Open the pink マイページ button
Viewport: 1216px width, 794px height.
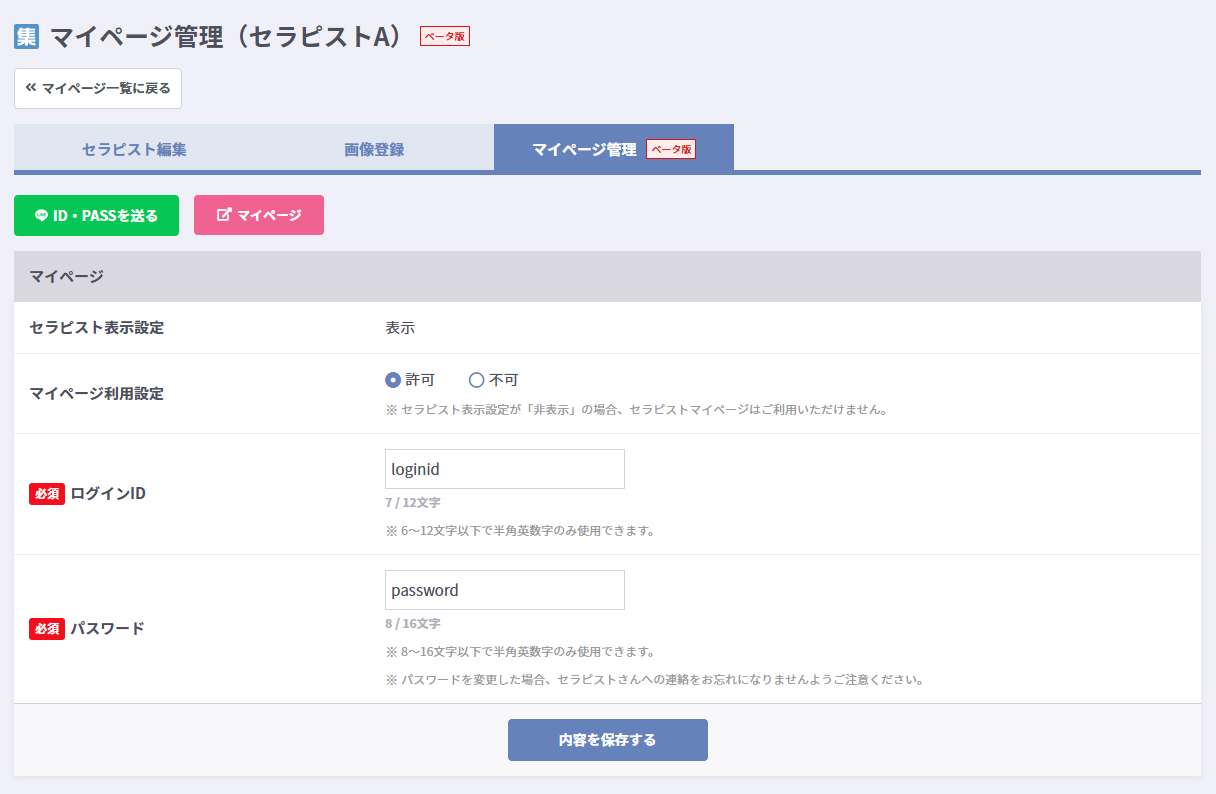click(259, 215)
